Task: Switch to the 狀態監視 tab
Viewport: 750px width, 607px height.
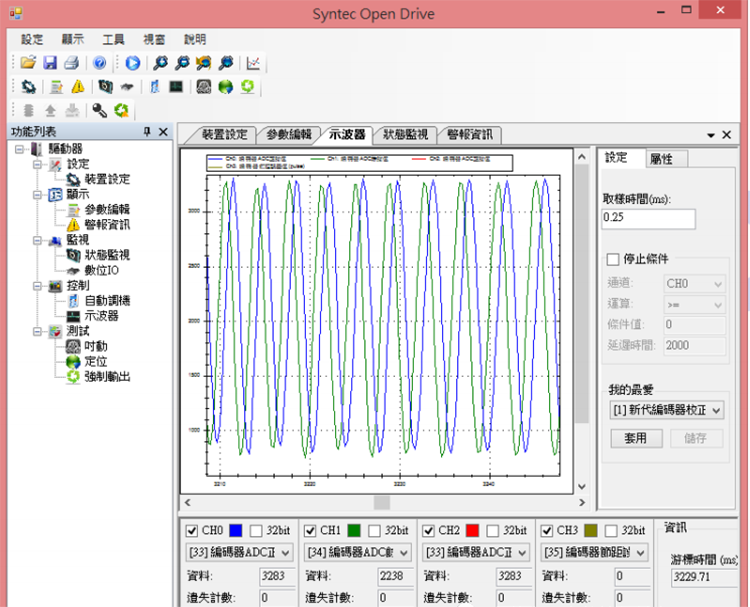Action: point(406,135)
